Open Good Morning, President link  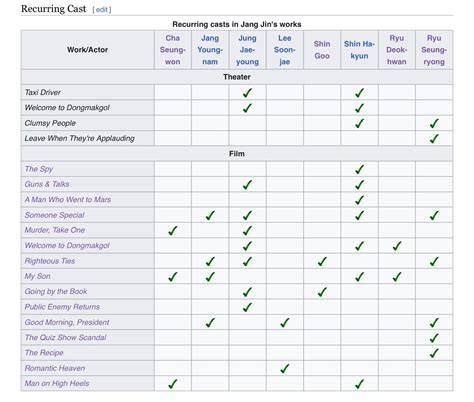pos(67,322)
